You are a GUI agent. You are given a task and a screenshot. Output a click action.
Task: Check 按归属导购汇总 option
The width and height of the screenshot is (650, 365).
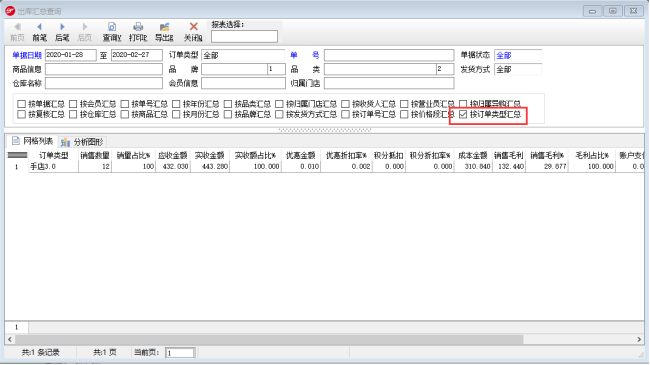[x=463, y=104]
